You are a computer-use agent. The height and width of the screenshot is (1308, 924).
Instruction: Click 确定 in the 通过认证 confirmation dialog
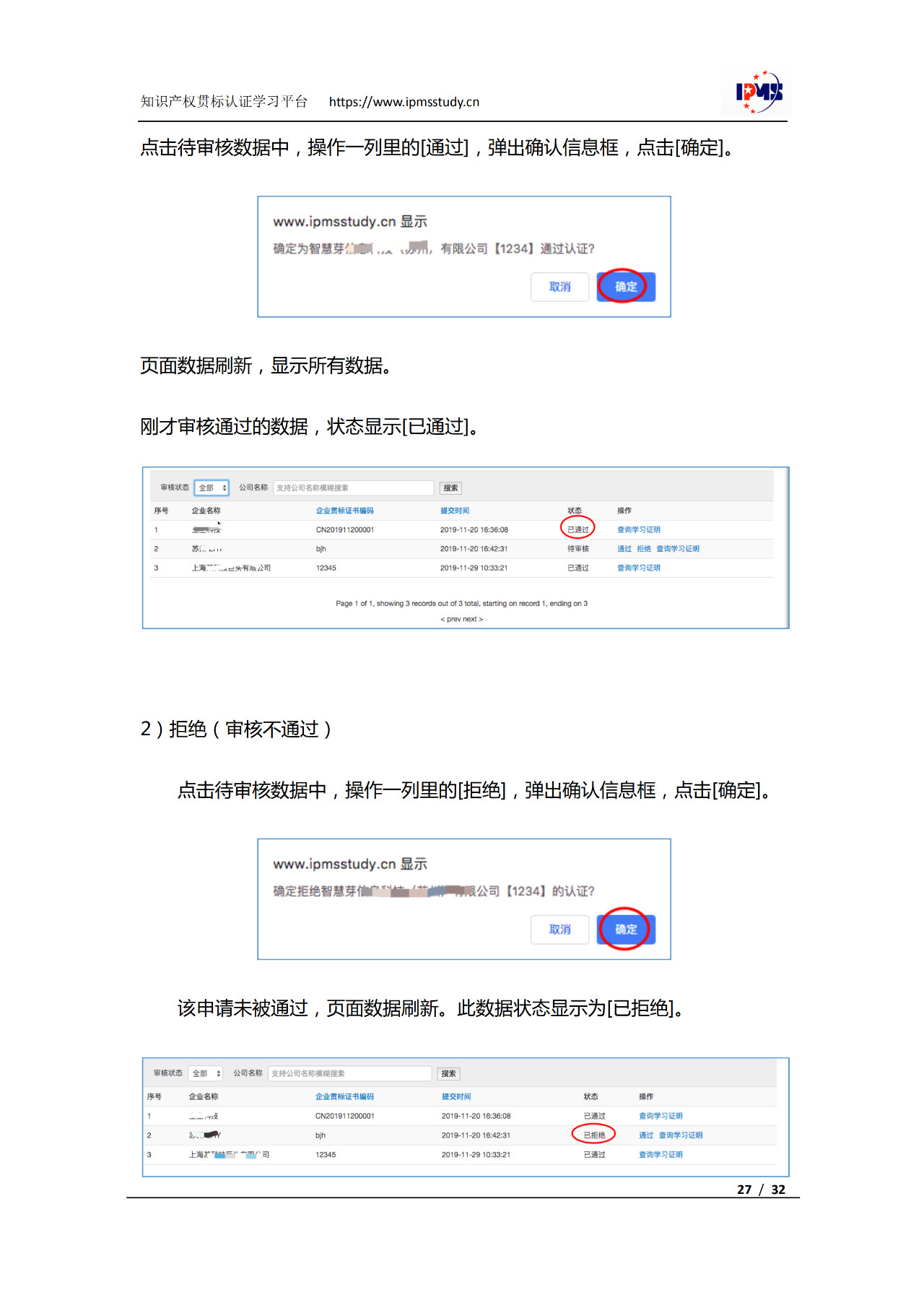pyautogui.click(x=626, y=287)
